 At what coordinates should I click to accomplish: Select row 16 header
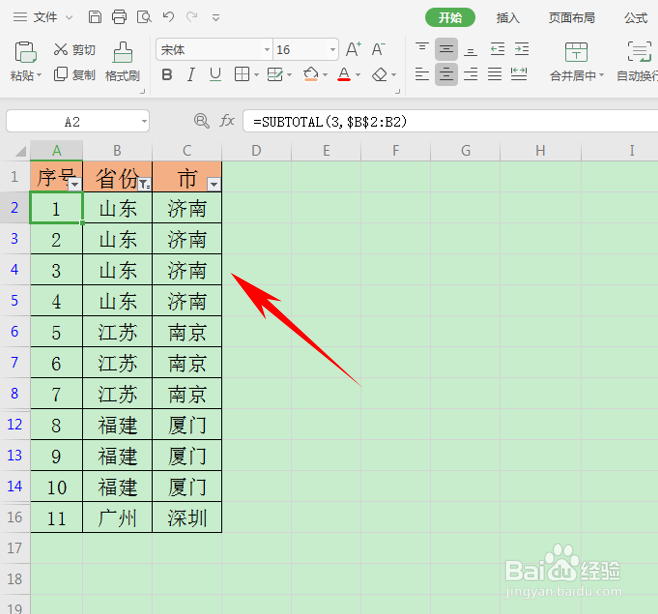[15, 517]
